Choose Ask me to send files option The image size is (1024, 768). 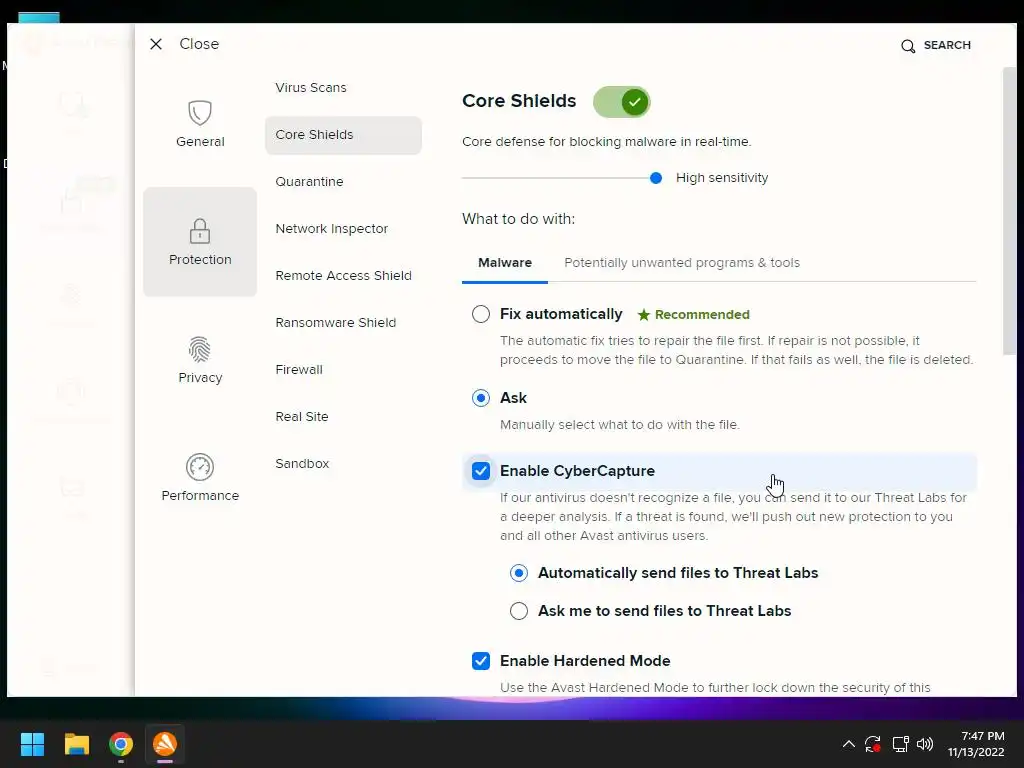tap(519, 611)
